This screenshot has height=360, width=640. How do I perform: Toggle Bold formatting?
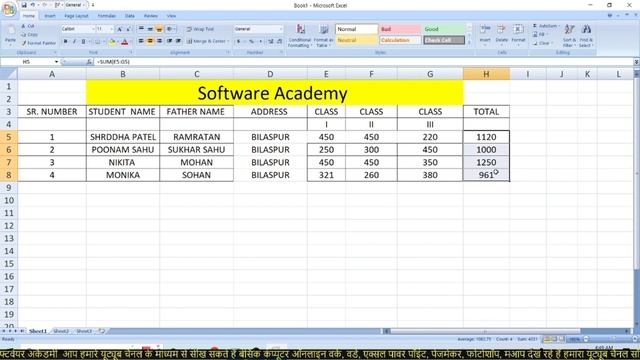point(65,42)
